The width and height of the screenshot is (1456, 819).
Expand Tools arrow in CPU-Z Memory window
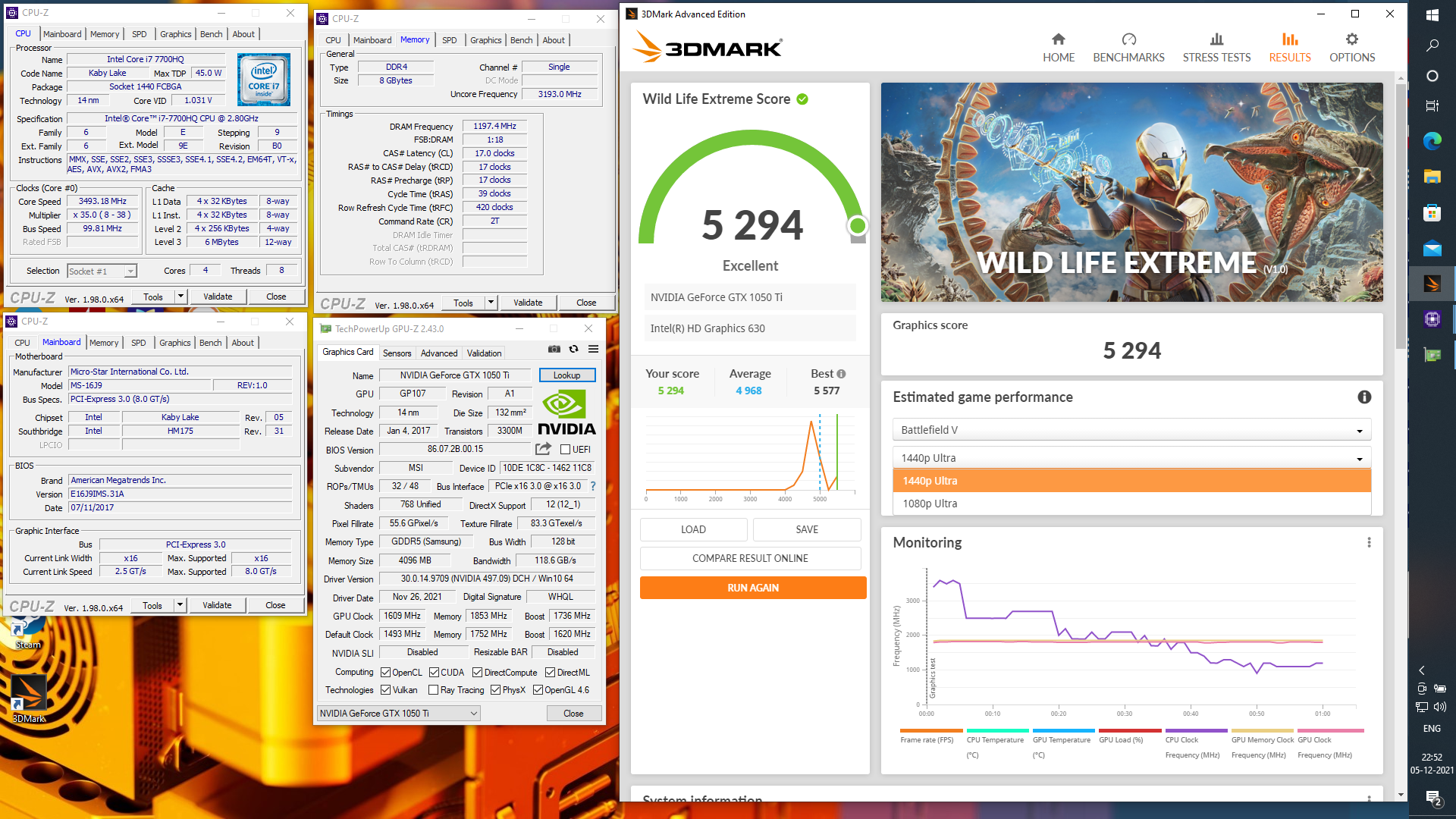(491, 303)
